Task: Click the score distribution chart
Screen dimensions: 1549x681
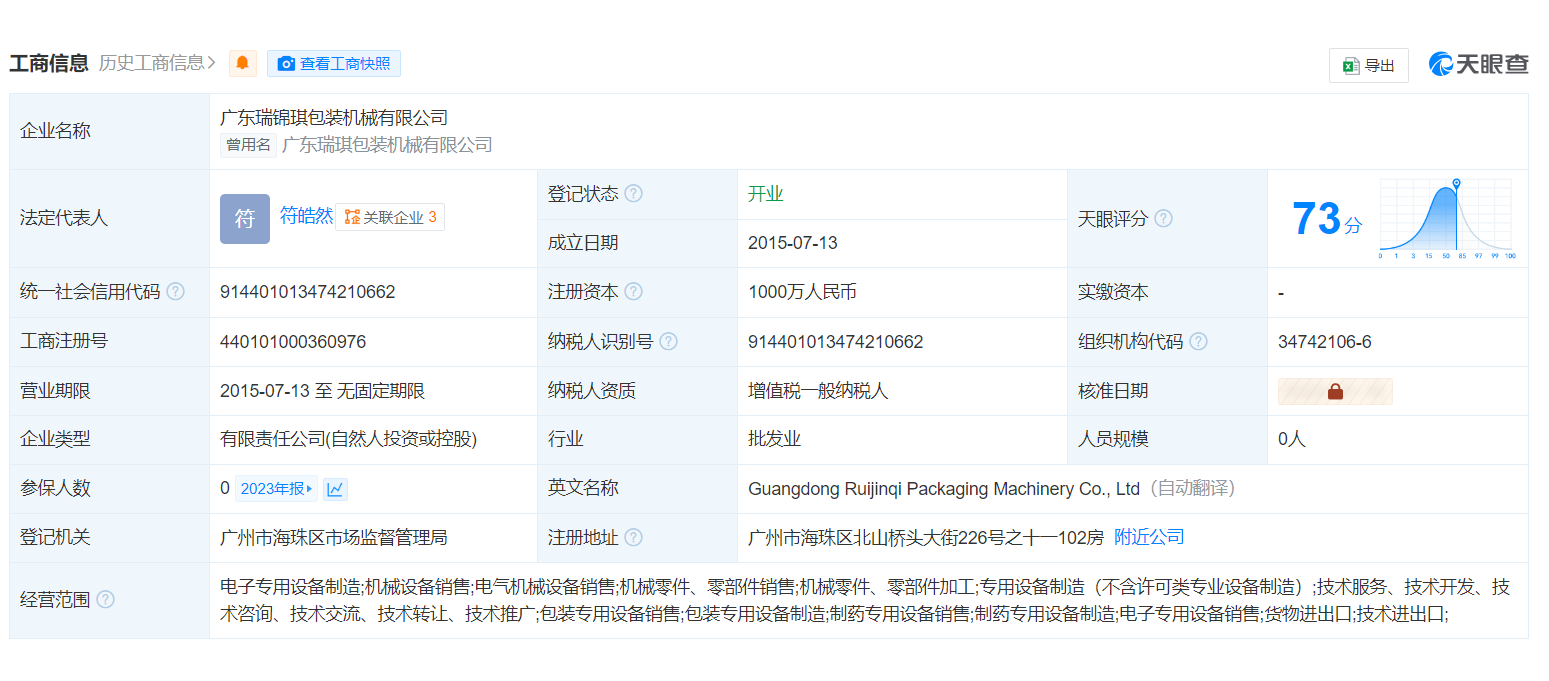Action: tap(1447, 219)
